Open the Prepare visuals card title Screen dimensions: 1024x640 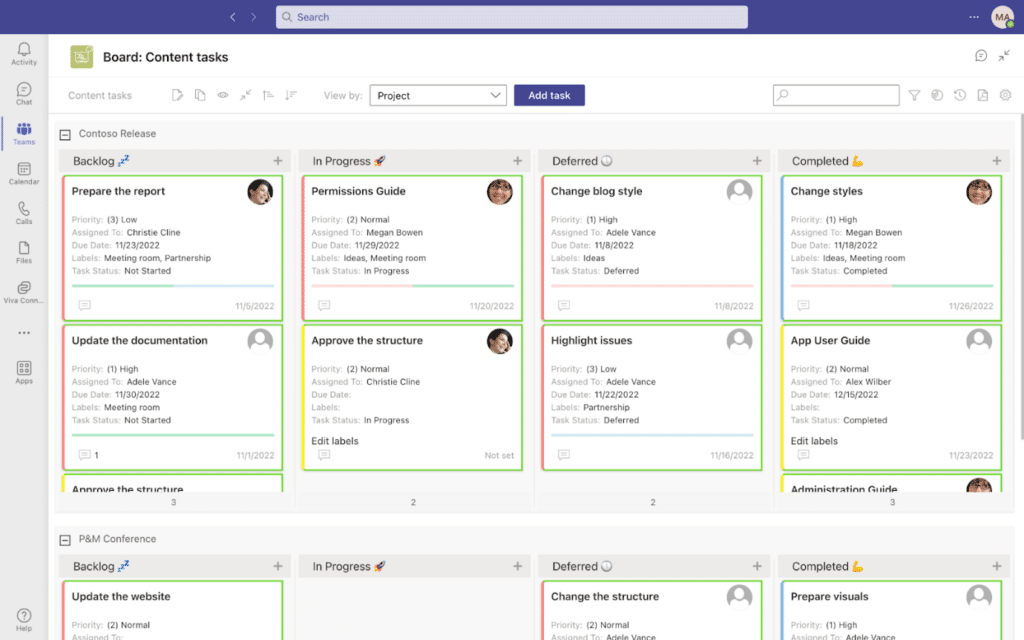click(x=829, y=596)
